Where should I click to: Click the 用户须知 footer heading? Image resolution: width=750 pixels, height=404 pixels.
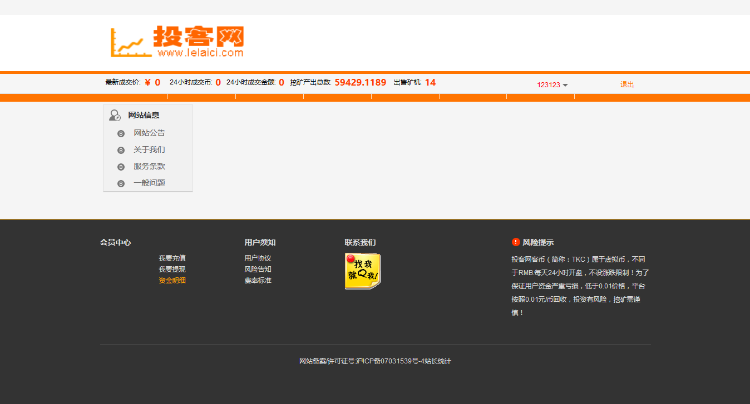[260, 242]
